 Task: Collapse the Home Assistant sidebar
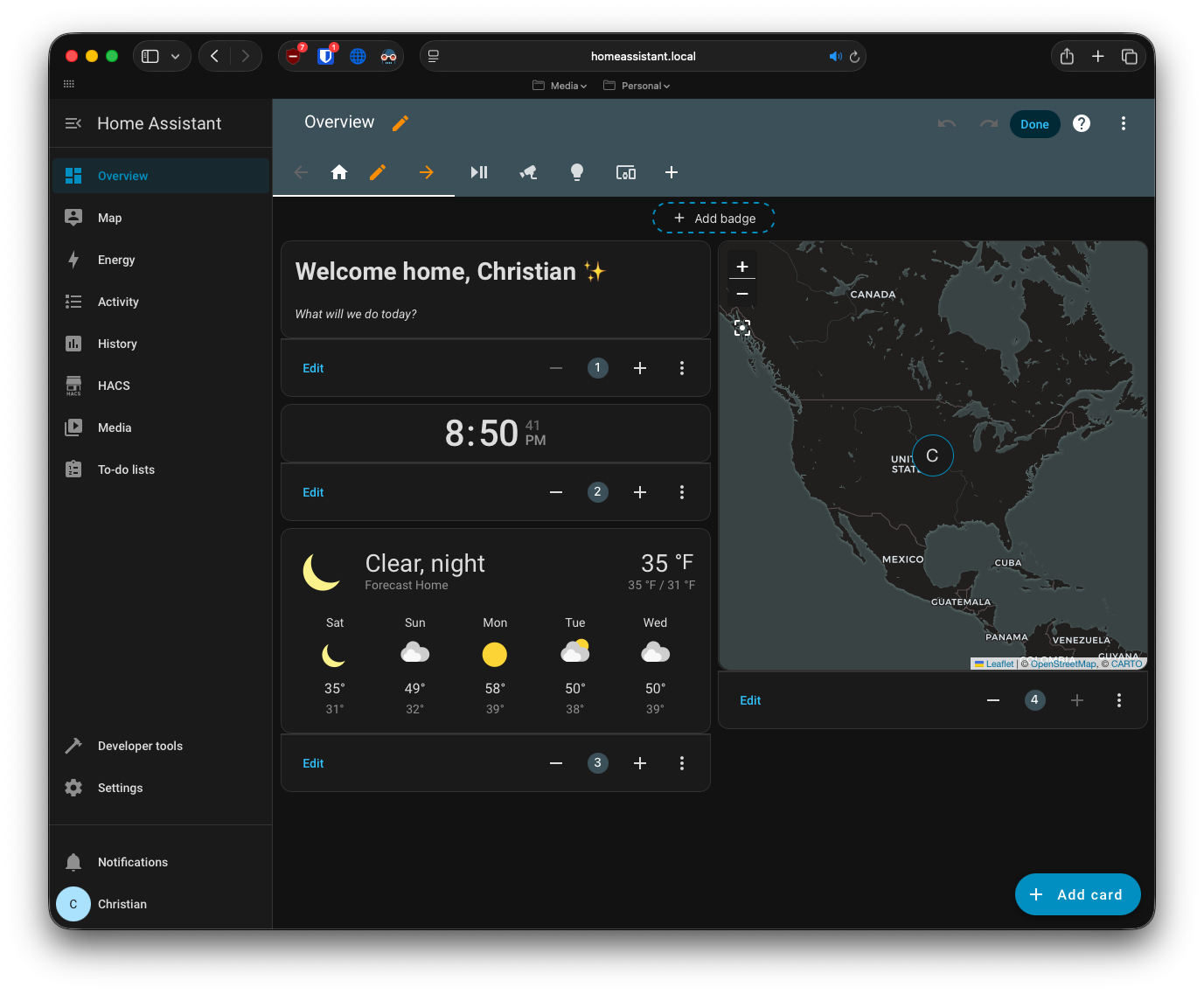[73, 123]
